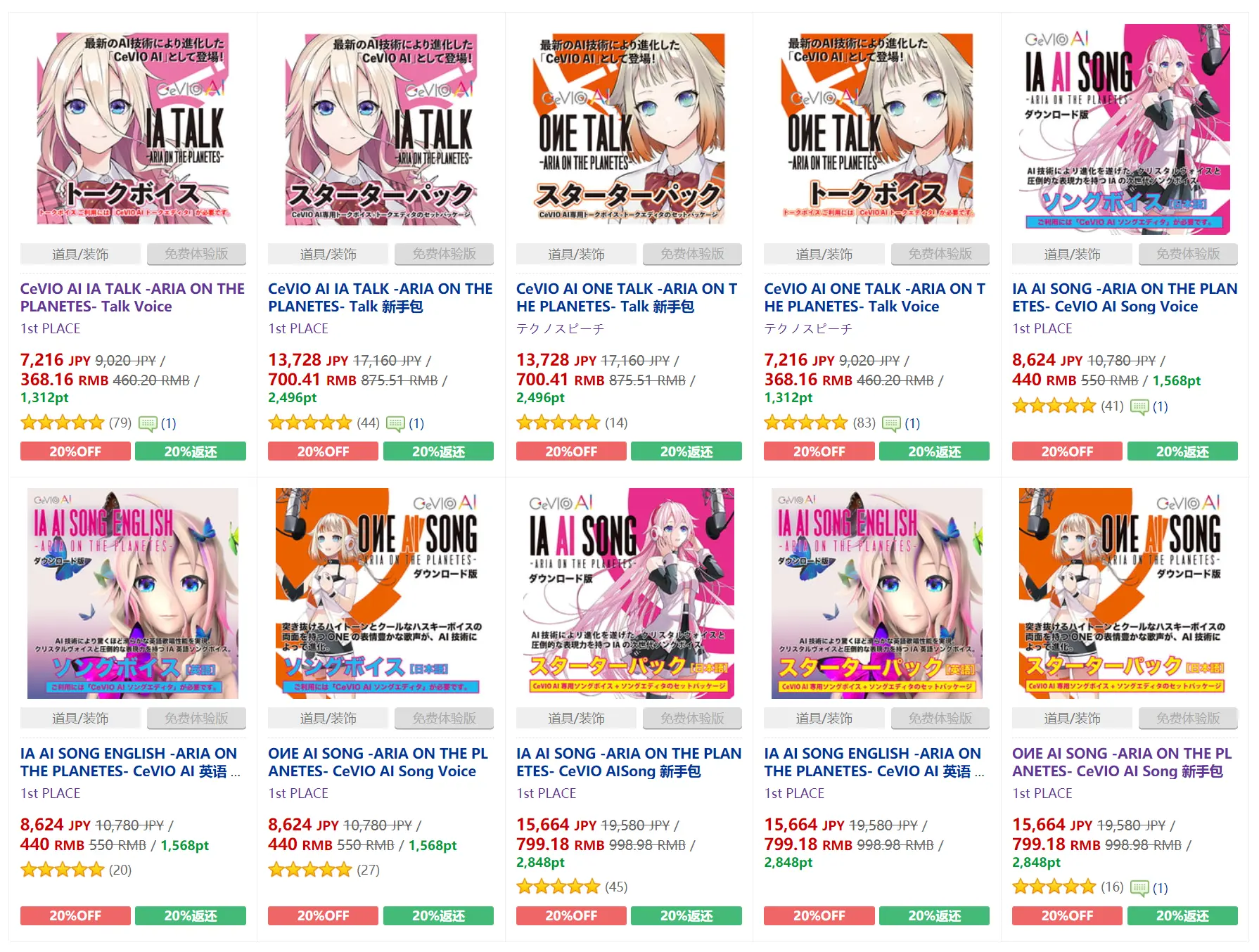The width and height of the screenshot is (1259, 952).
Task: Click テクノスピーチ maker link under ONE TALK Talk Voice
Action: coord(808,328)
